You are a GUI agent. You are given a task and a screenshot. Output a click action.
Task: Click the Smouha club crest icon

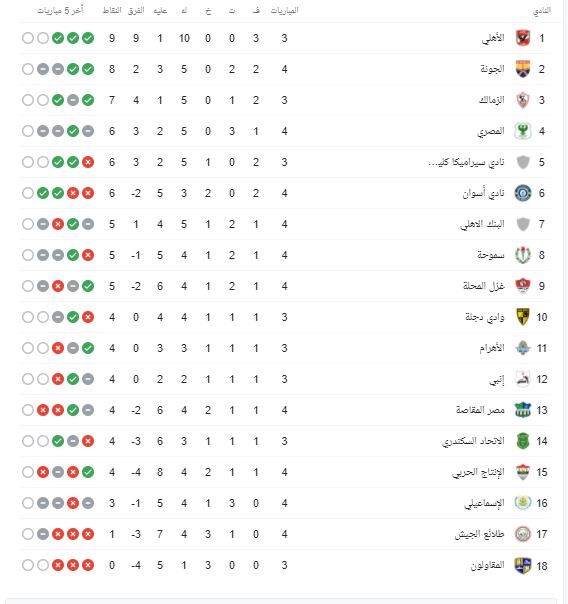523,255
